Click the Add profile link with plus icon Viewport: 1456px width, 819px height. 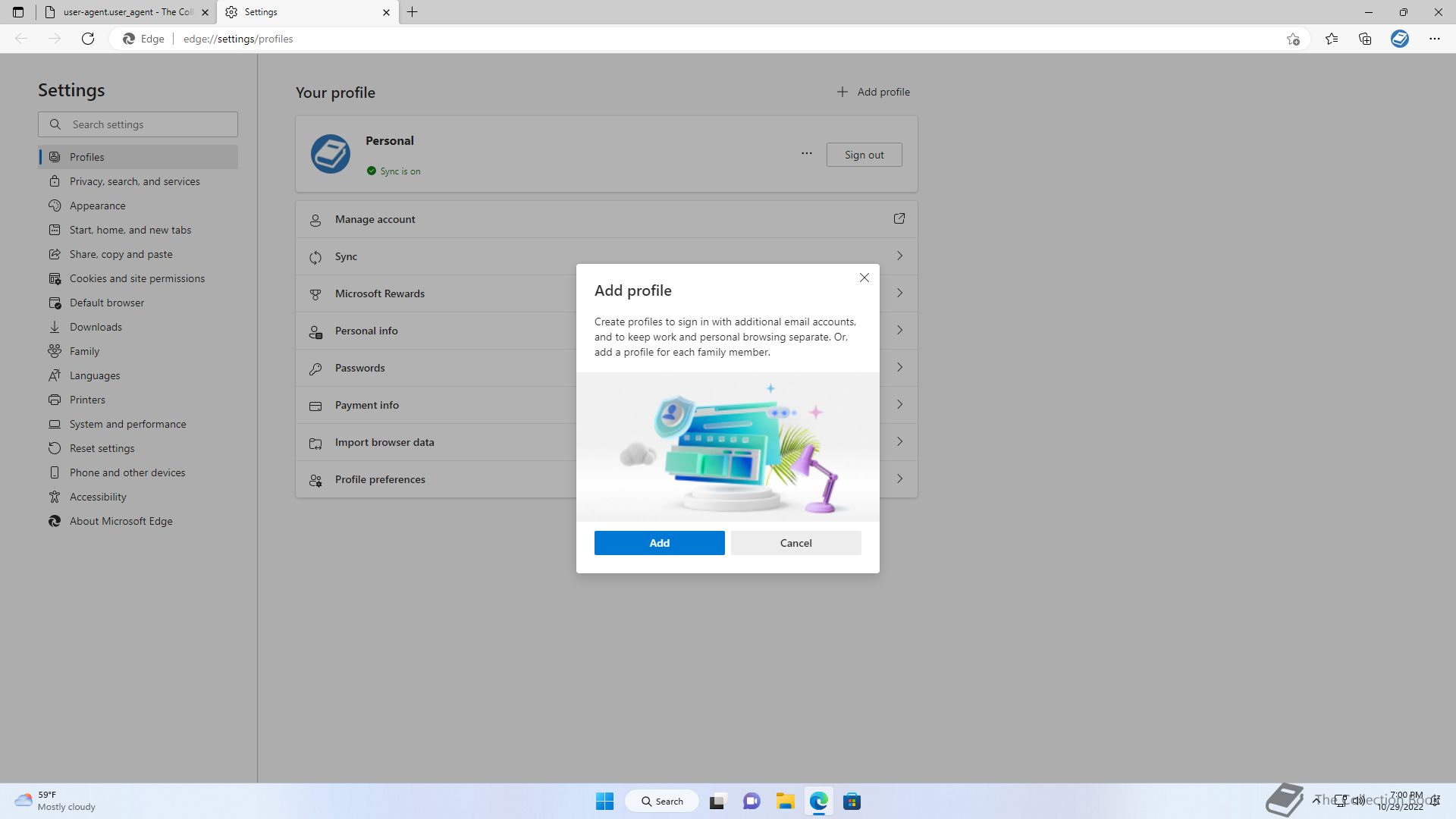tap(873, 92)
